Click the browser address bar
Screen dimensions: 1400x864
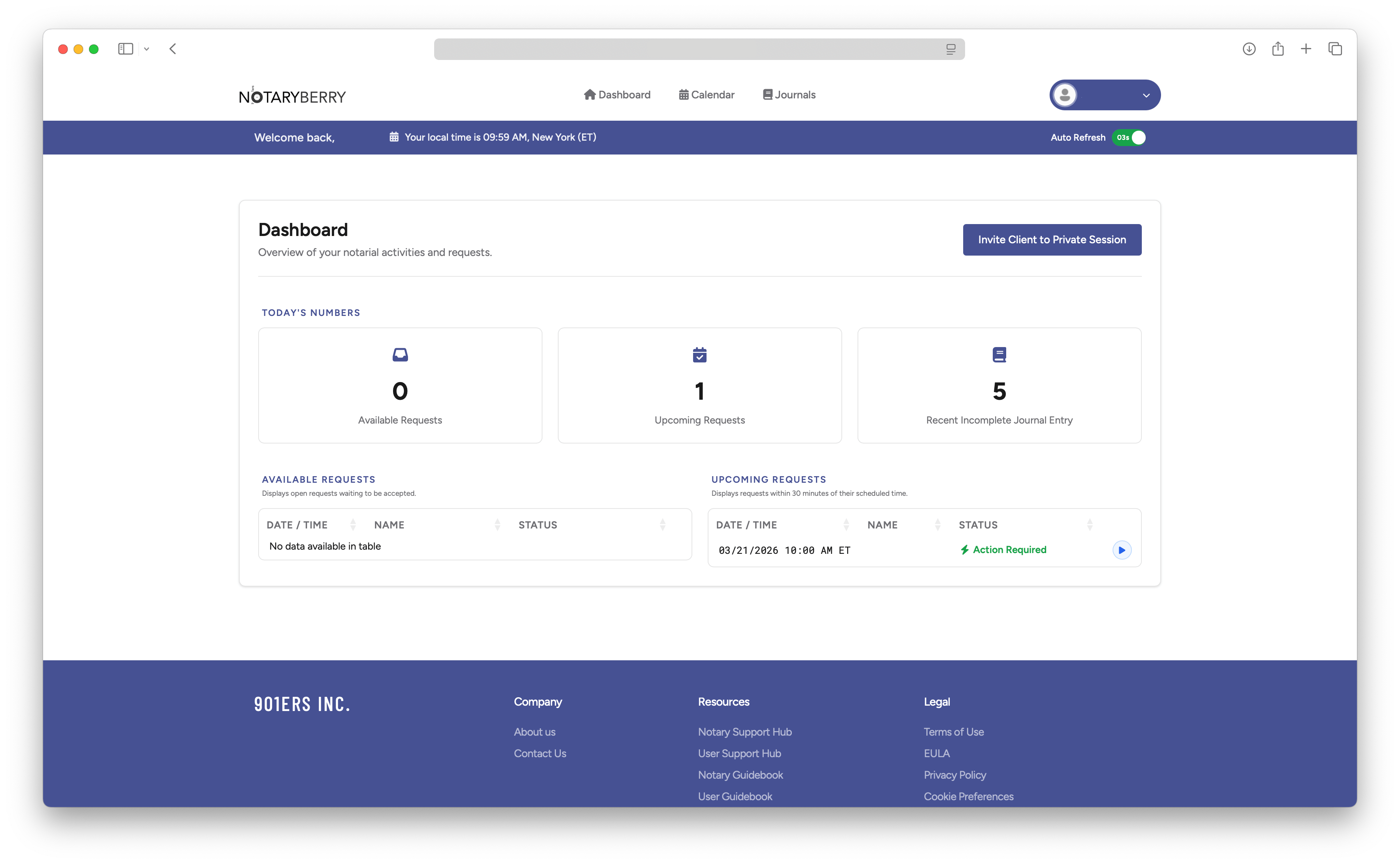[x=685, y=49]
